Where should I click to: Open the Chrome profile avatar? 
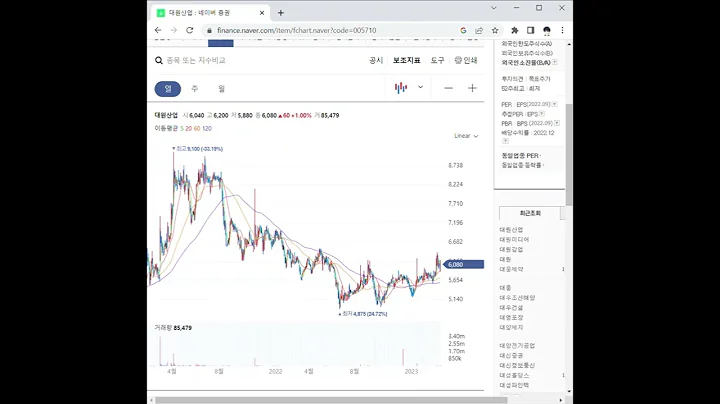click(x=546, y=30)
